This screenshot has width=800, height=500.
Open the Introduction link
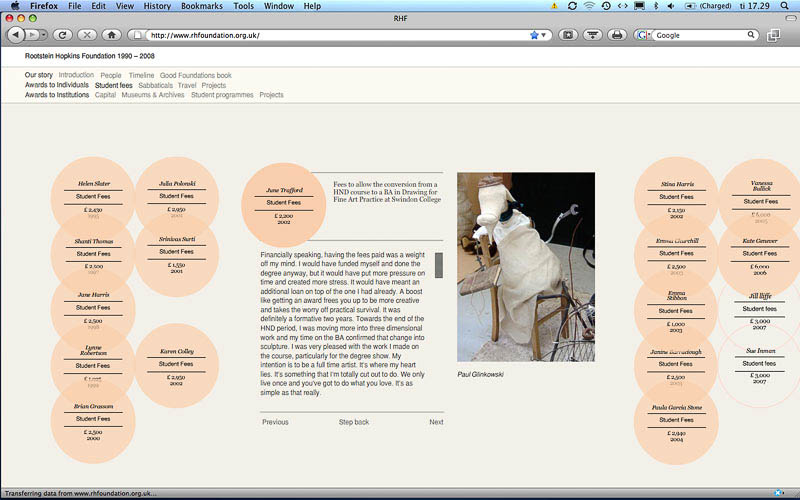(x=76, y=75)
